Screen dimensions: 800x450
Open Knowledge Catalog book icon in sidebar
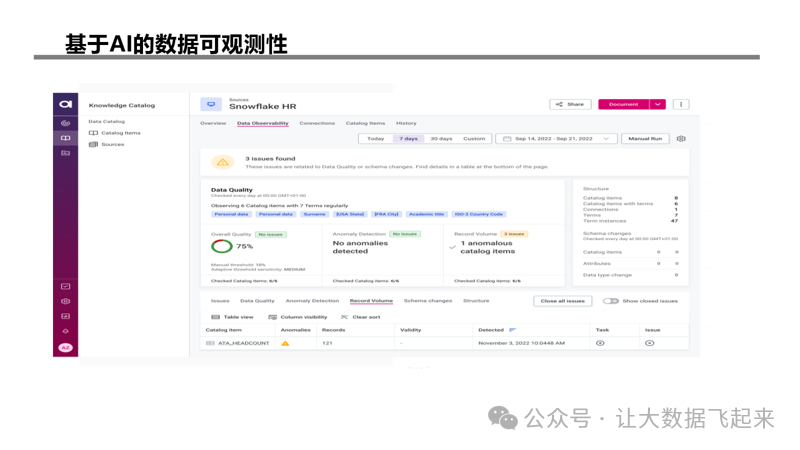65,138
